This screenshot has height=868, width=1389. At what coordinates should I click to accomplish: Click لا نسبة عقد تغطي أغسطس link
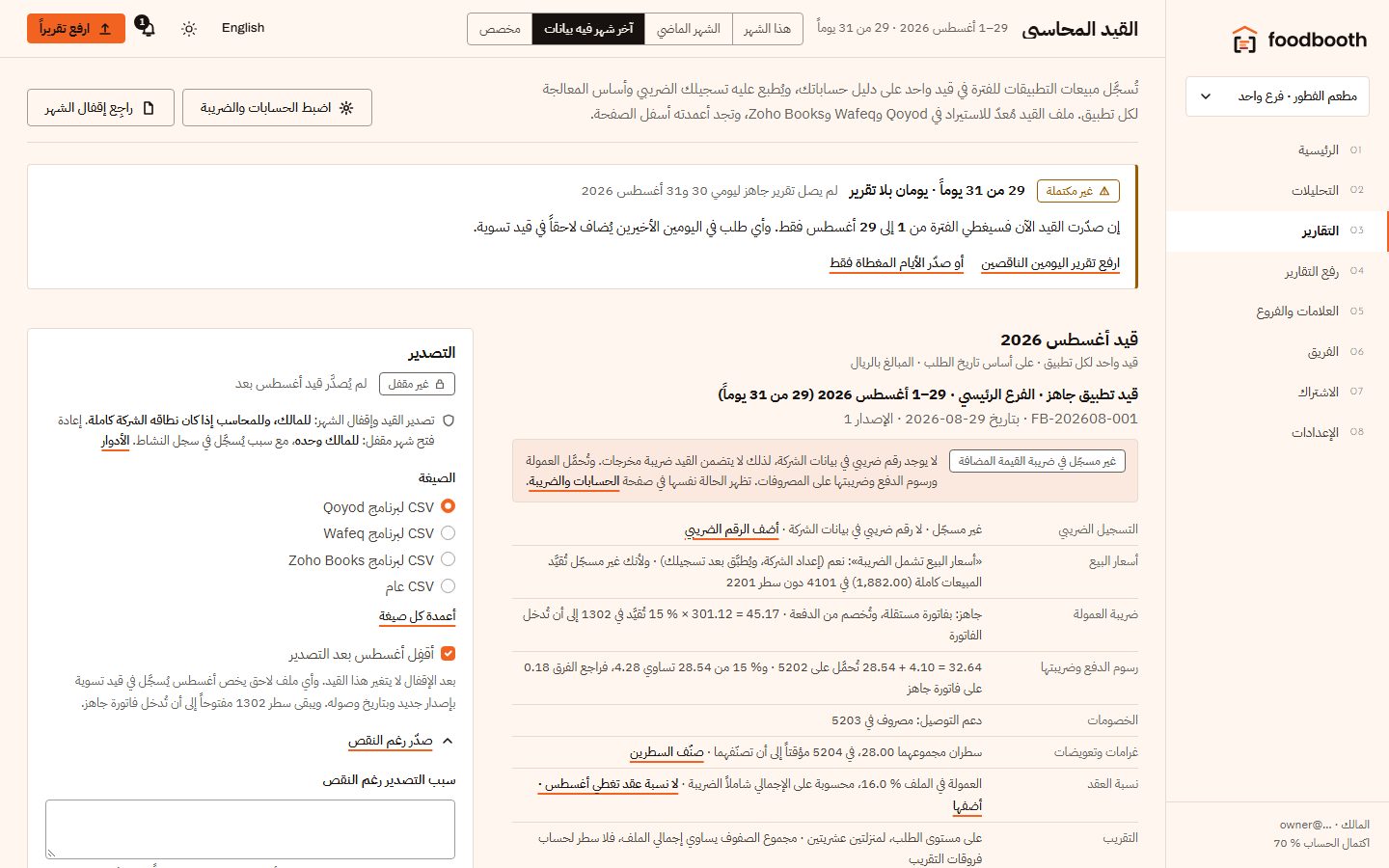point(608,784)
